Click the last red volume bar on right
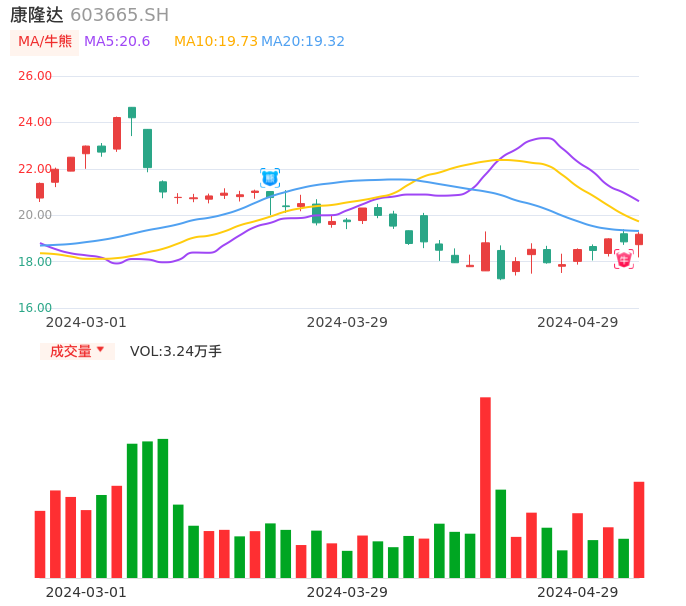This screenshot has width=686, height=606. (639, 529)
